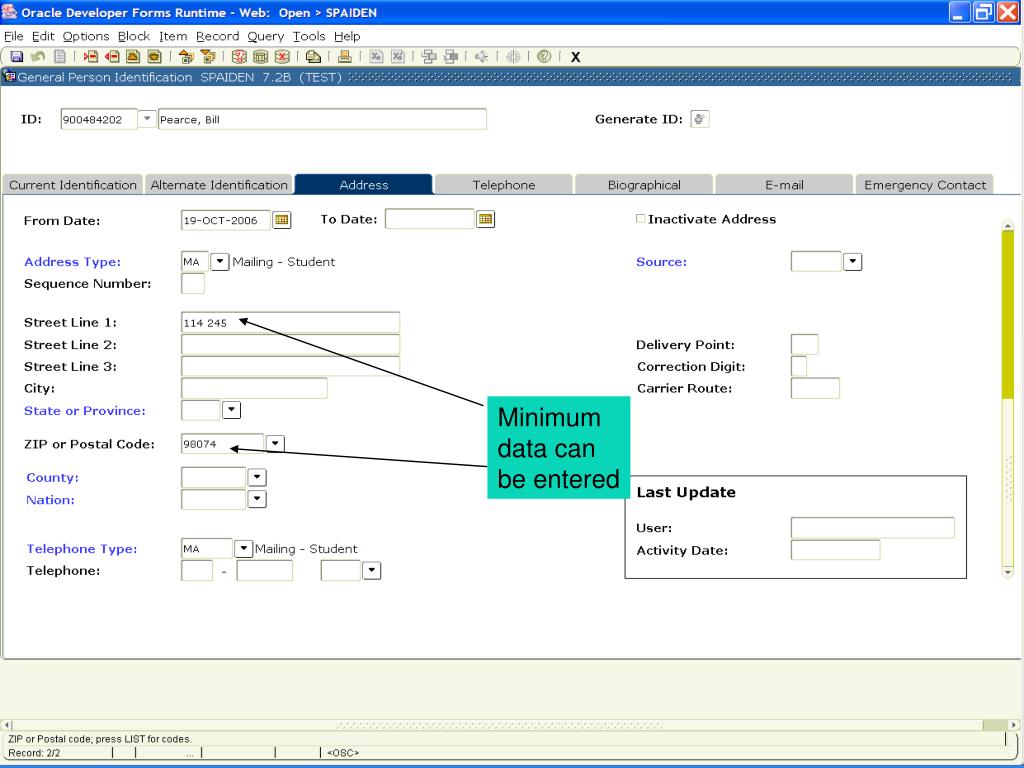Switch to the Telephone tab

pyautogui.click(x=504, y=185)
